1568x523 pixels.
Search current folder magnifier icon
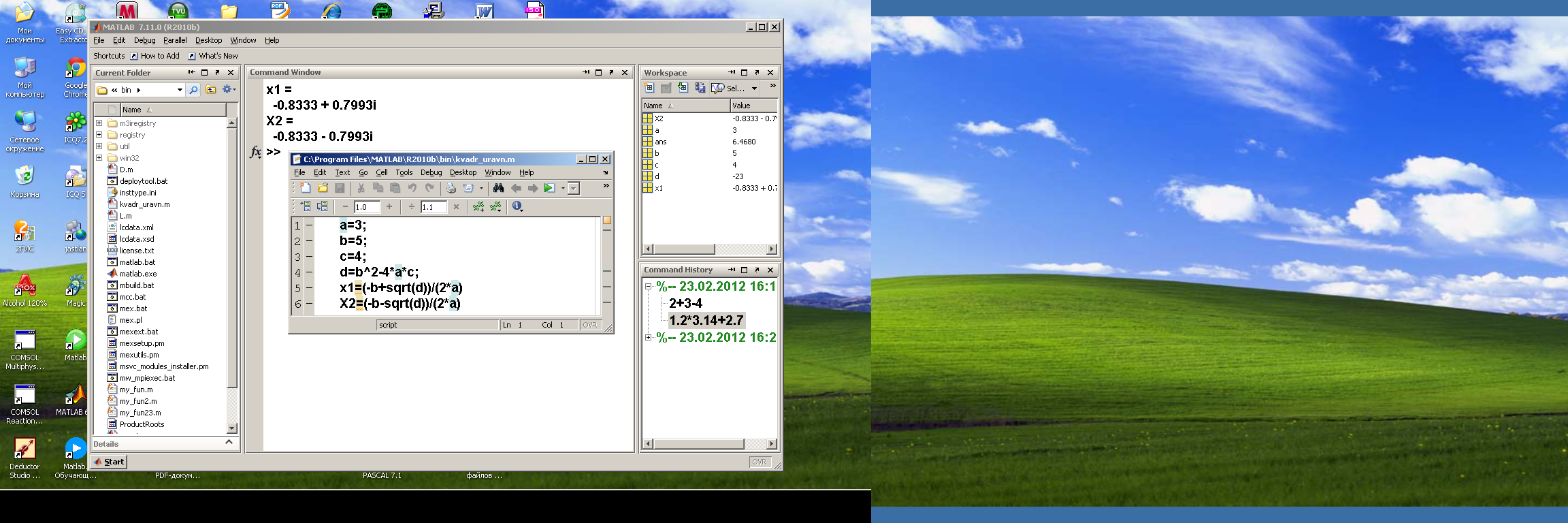coord(194,90)
